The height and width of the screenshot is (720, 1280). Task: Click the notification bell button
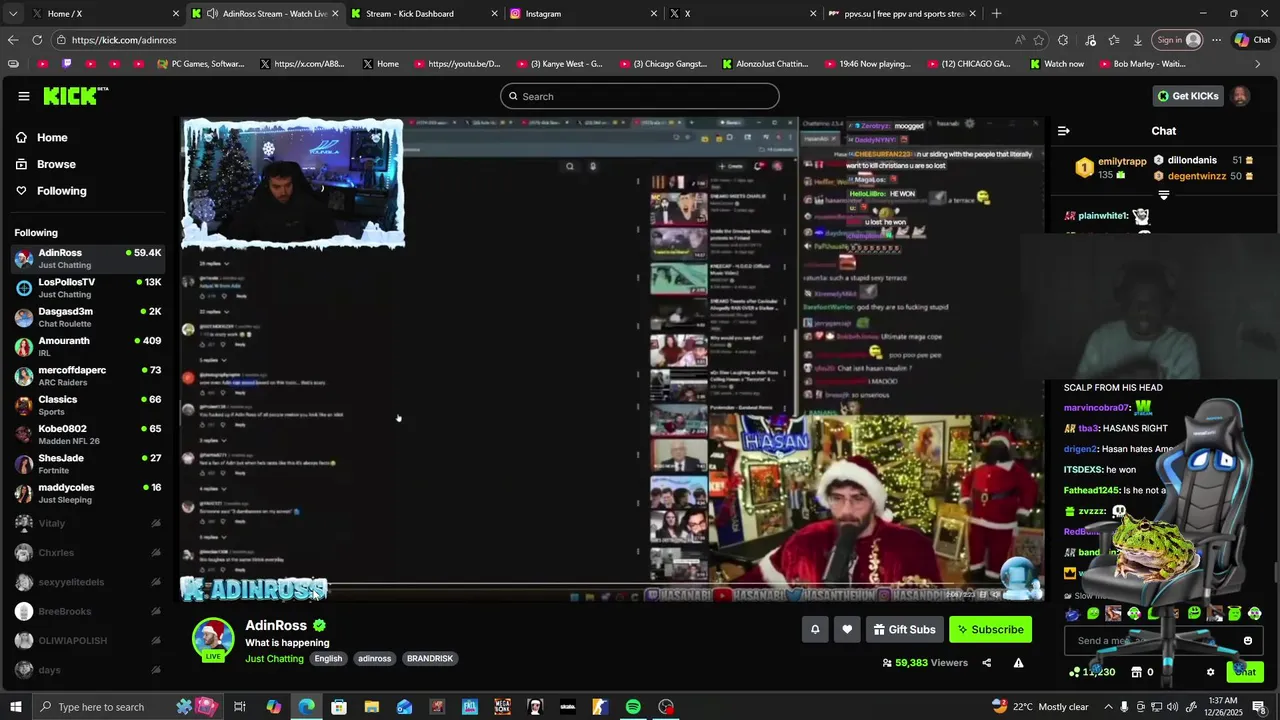815,629
